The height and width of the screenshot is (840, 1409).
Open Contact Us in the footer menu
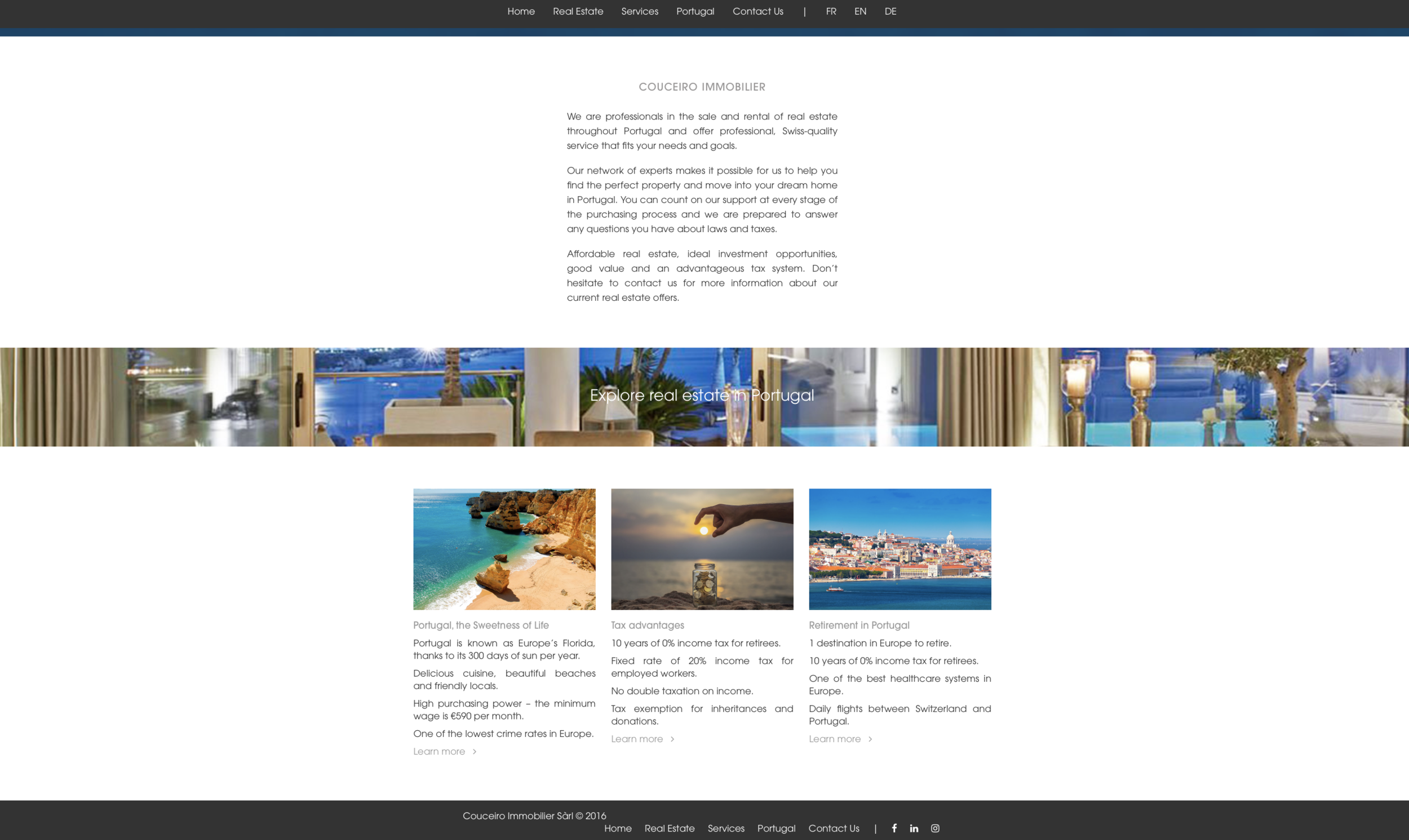(834, 828)
